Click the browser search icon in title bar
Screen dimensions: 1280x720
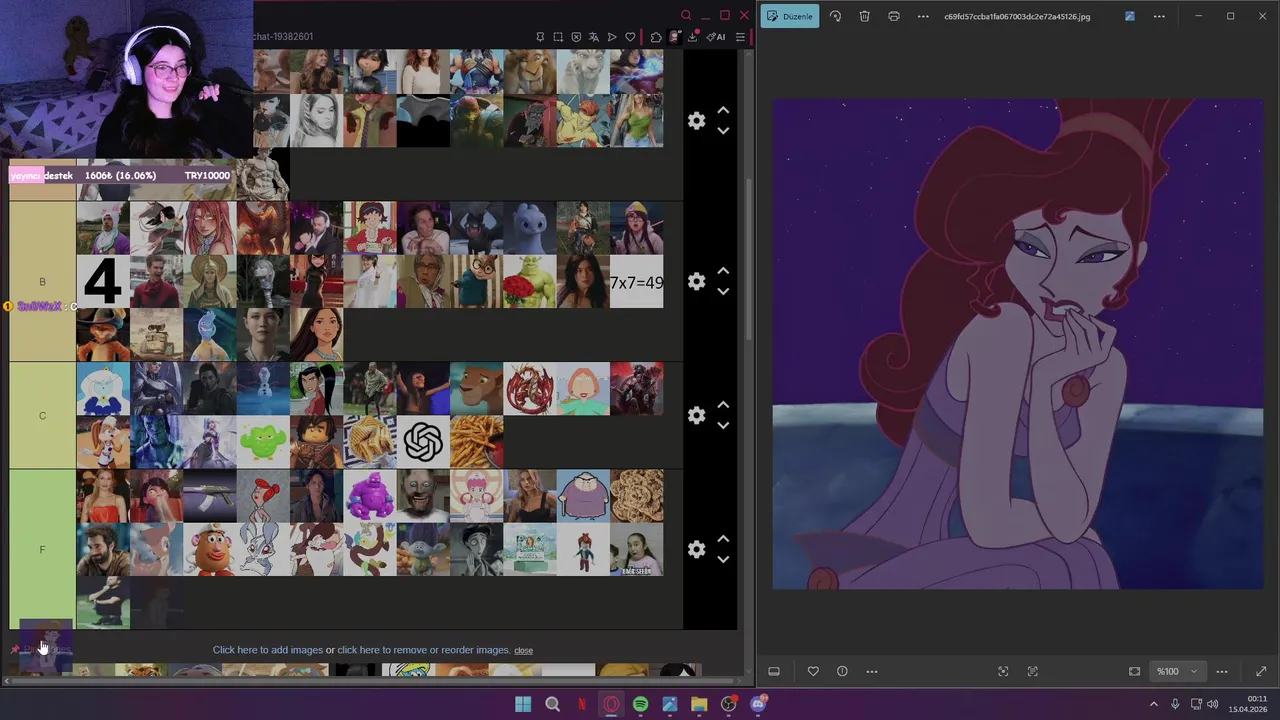[685, 15]
